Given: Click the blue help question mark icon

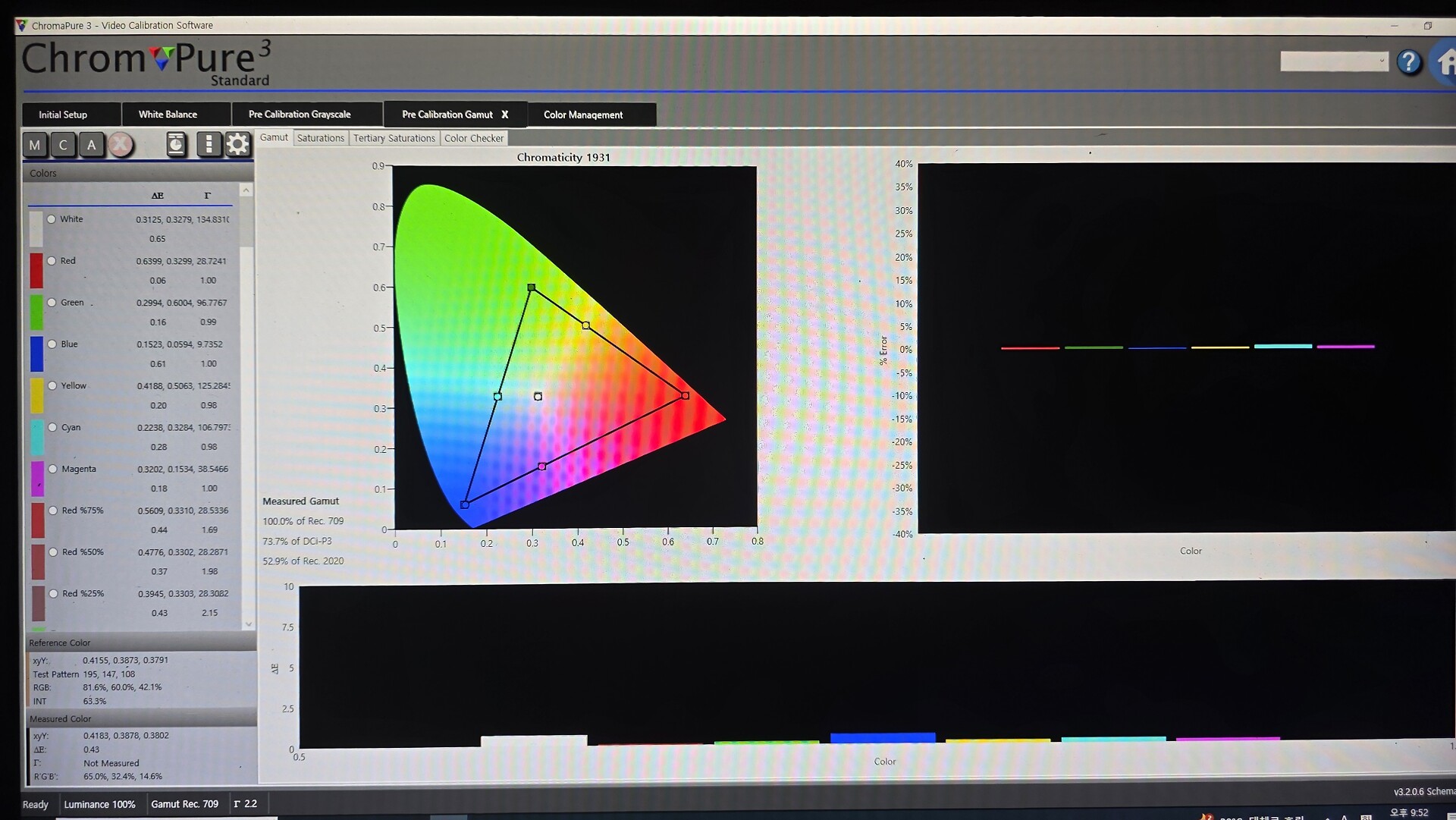Looking at the screenshot, I should (x=1409, y=62).
